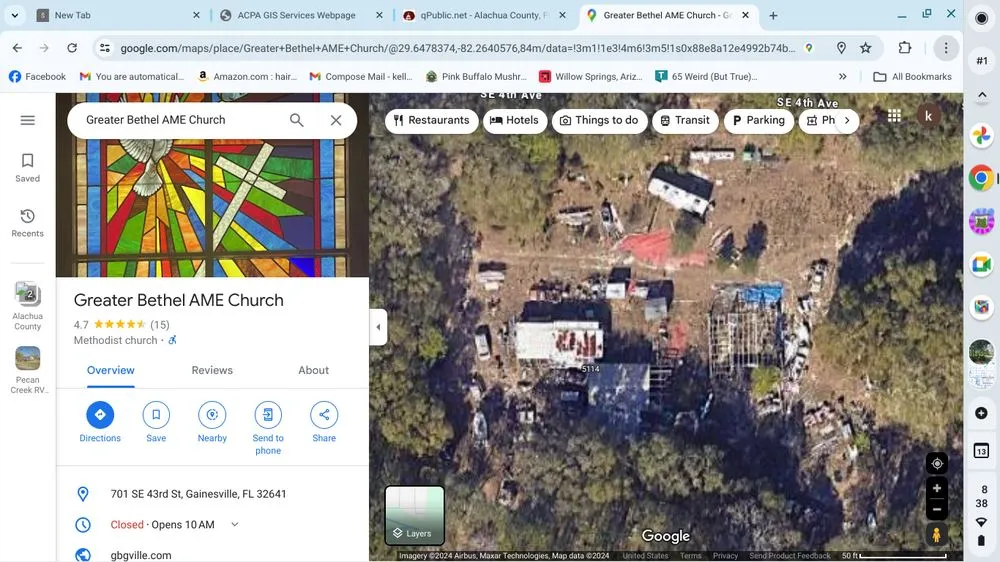Share this church location

(x=324, y=415)
